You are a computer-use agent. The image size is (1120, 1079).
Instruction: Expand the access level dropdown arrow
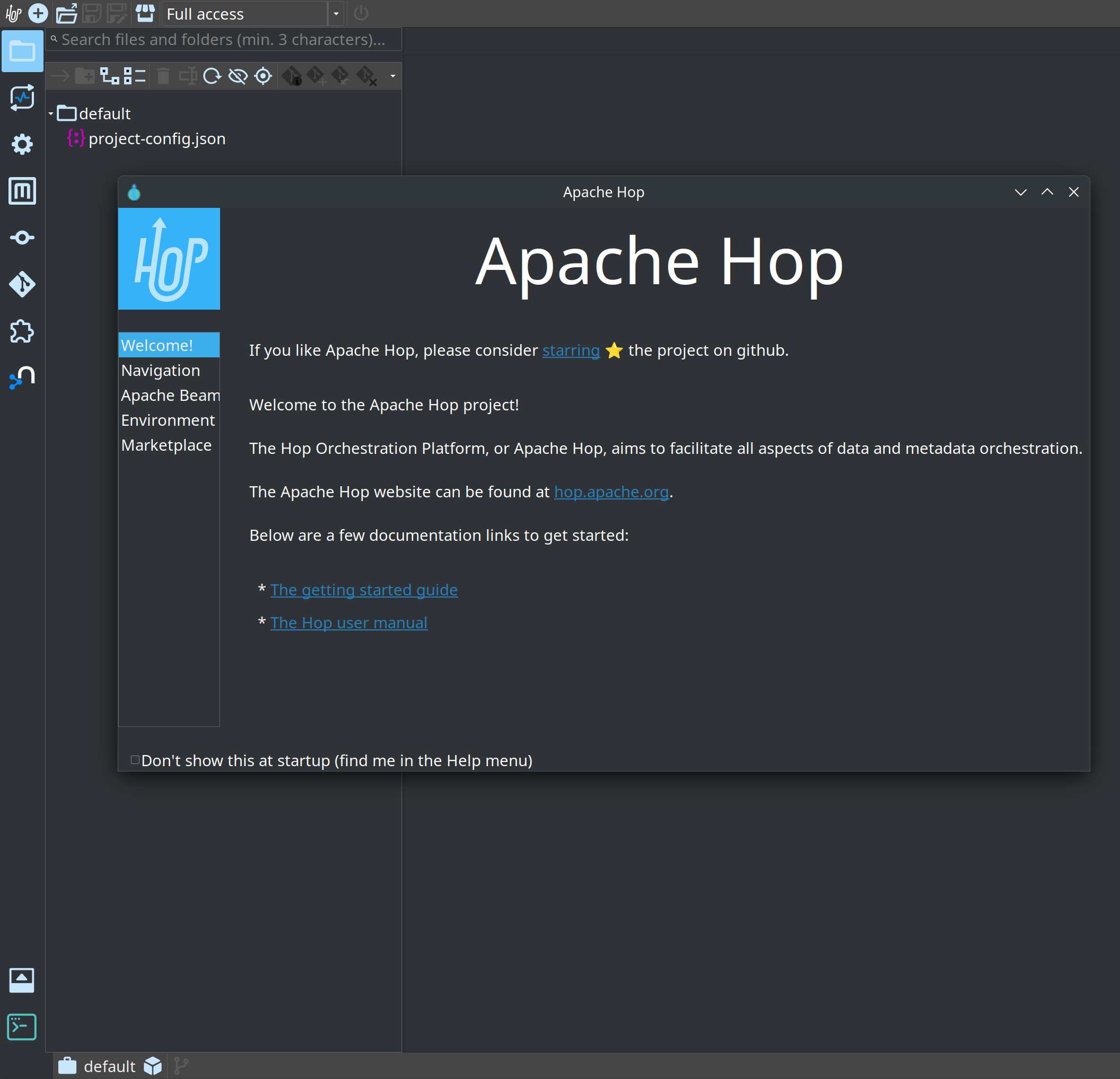(x=336, y=14)
